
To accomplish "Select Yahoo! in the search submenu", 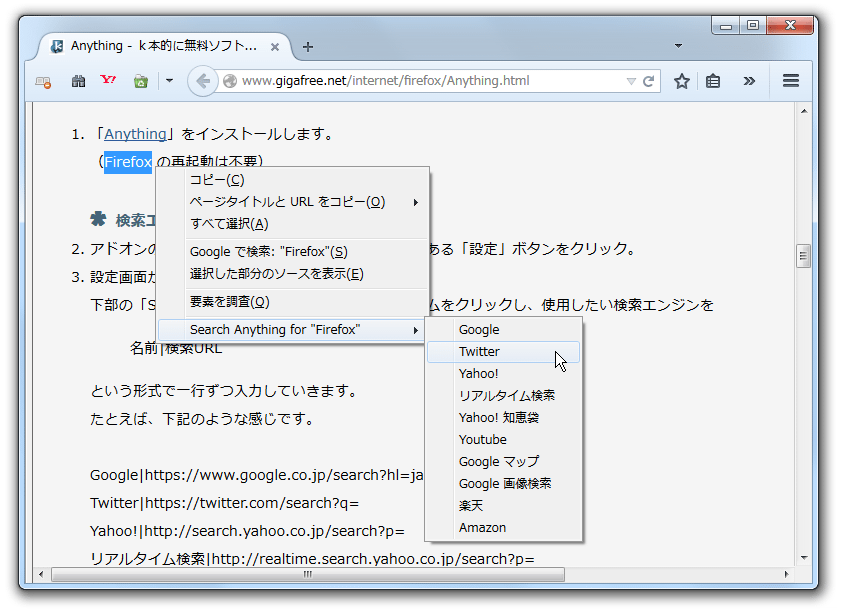I will (503, 373).
